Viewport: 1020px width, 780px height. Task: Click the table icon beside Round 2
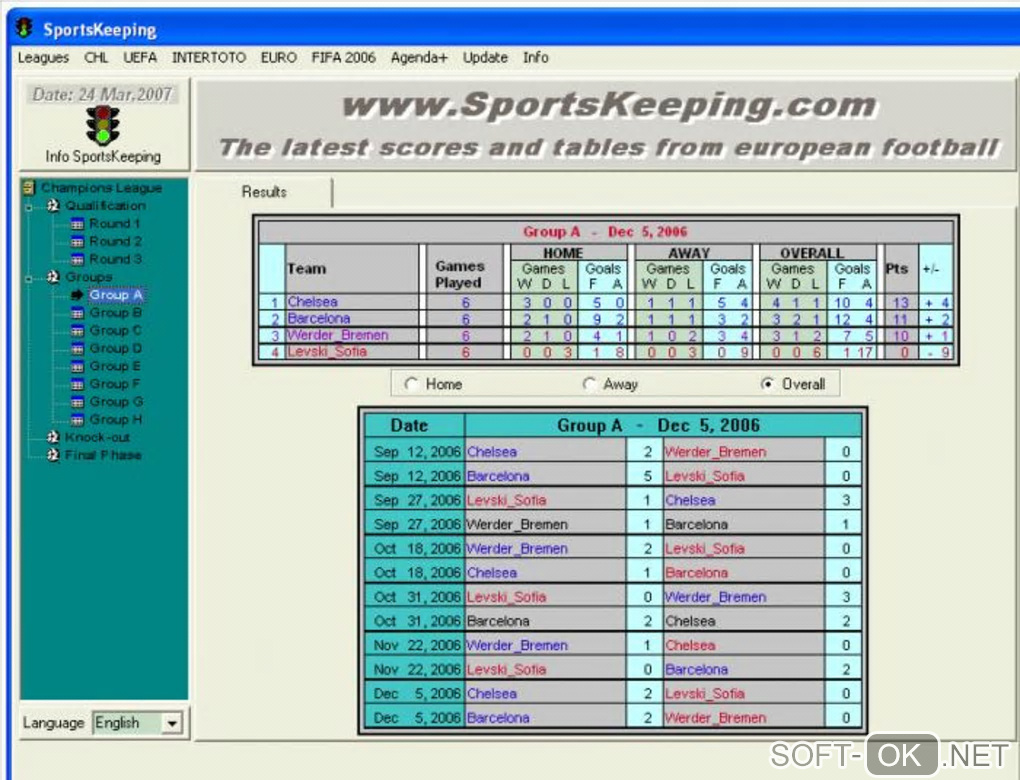pyautogui.click(x=77, y=241)
